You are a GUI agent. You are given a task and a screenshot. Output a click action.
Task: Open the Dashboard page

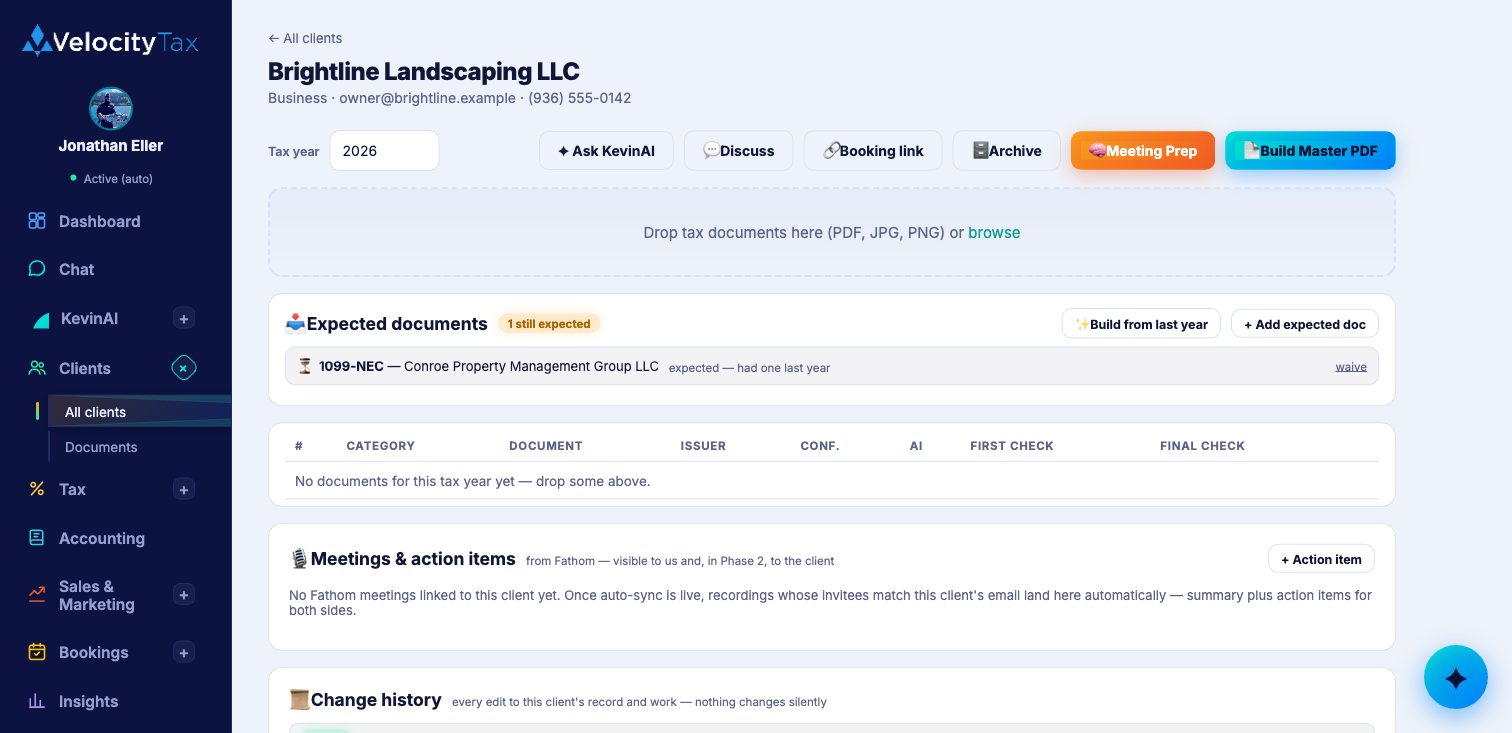99,221
